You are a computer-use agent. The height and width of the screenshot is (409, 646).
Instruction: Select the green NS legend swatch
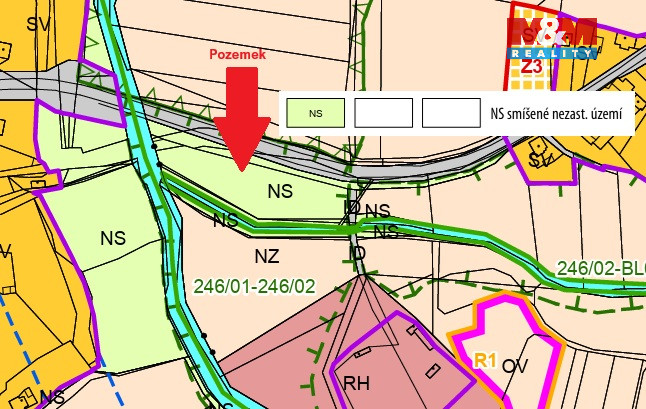tap(316, 113)
